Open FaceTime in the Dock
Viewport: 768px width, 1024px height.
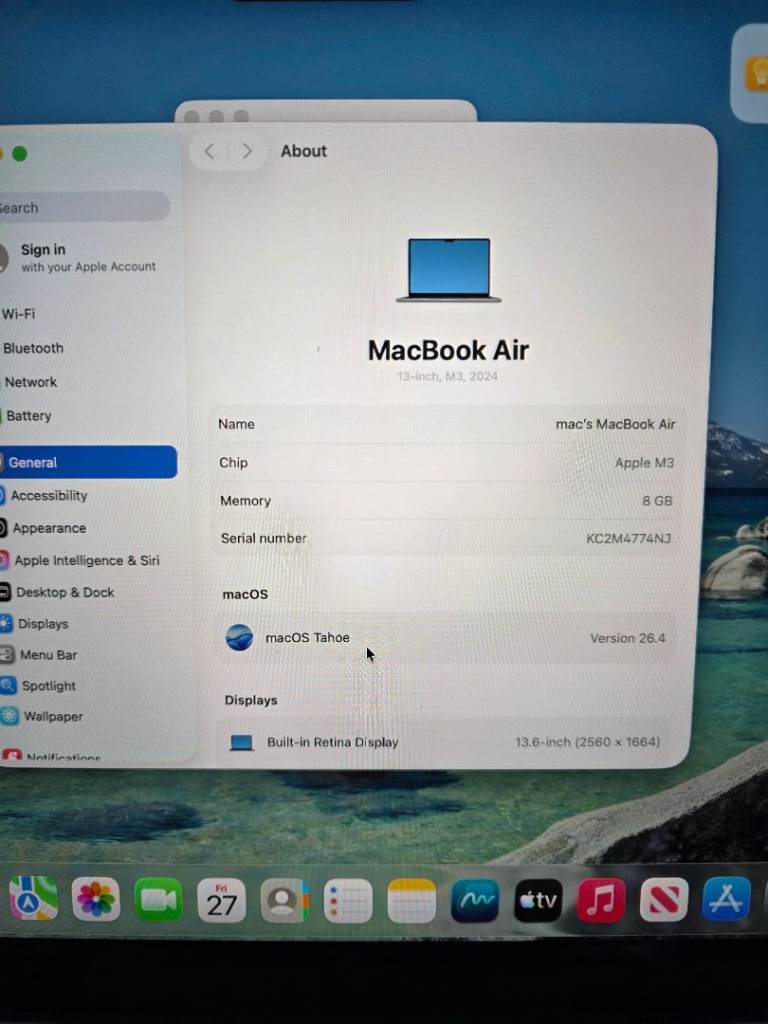(158, 900)
